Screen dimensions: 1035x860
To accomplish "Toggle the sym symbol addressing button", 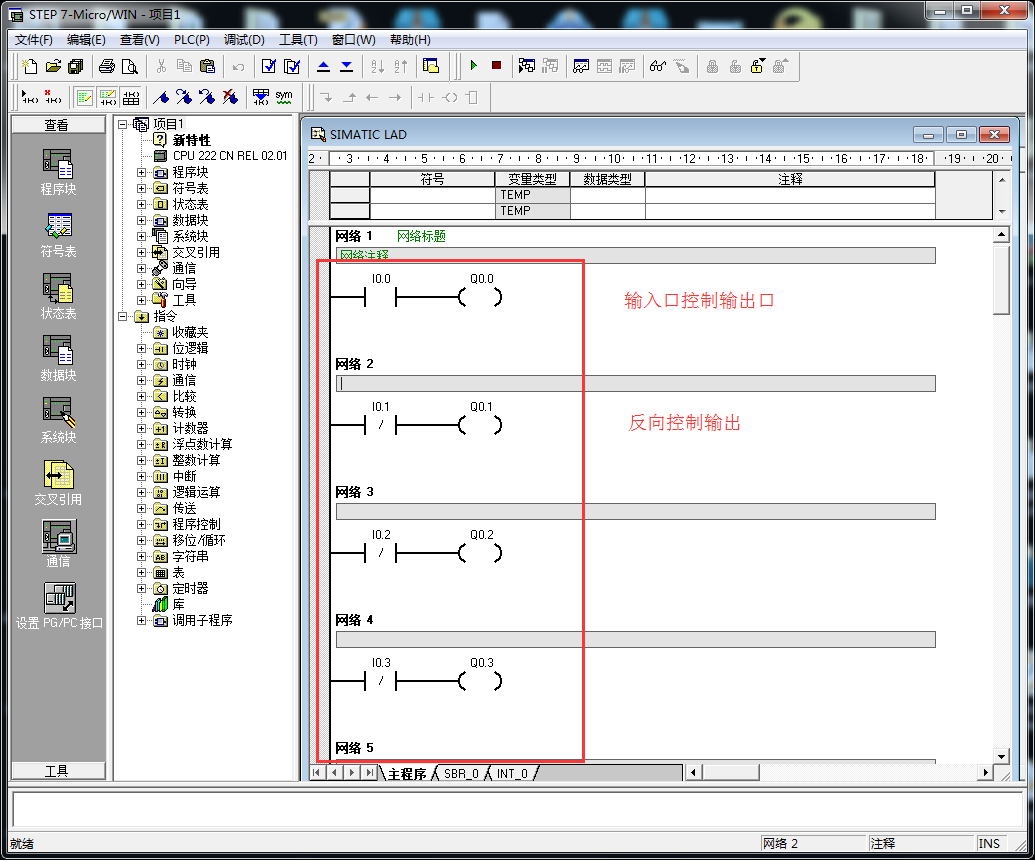I will coord(285,97).
